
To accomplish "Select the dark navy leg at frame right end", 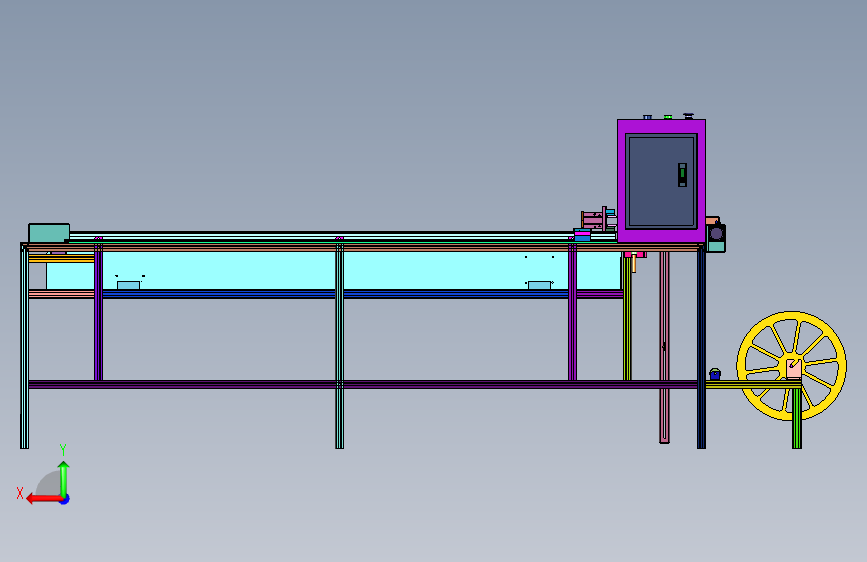I will click(701, 348).
